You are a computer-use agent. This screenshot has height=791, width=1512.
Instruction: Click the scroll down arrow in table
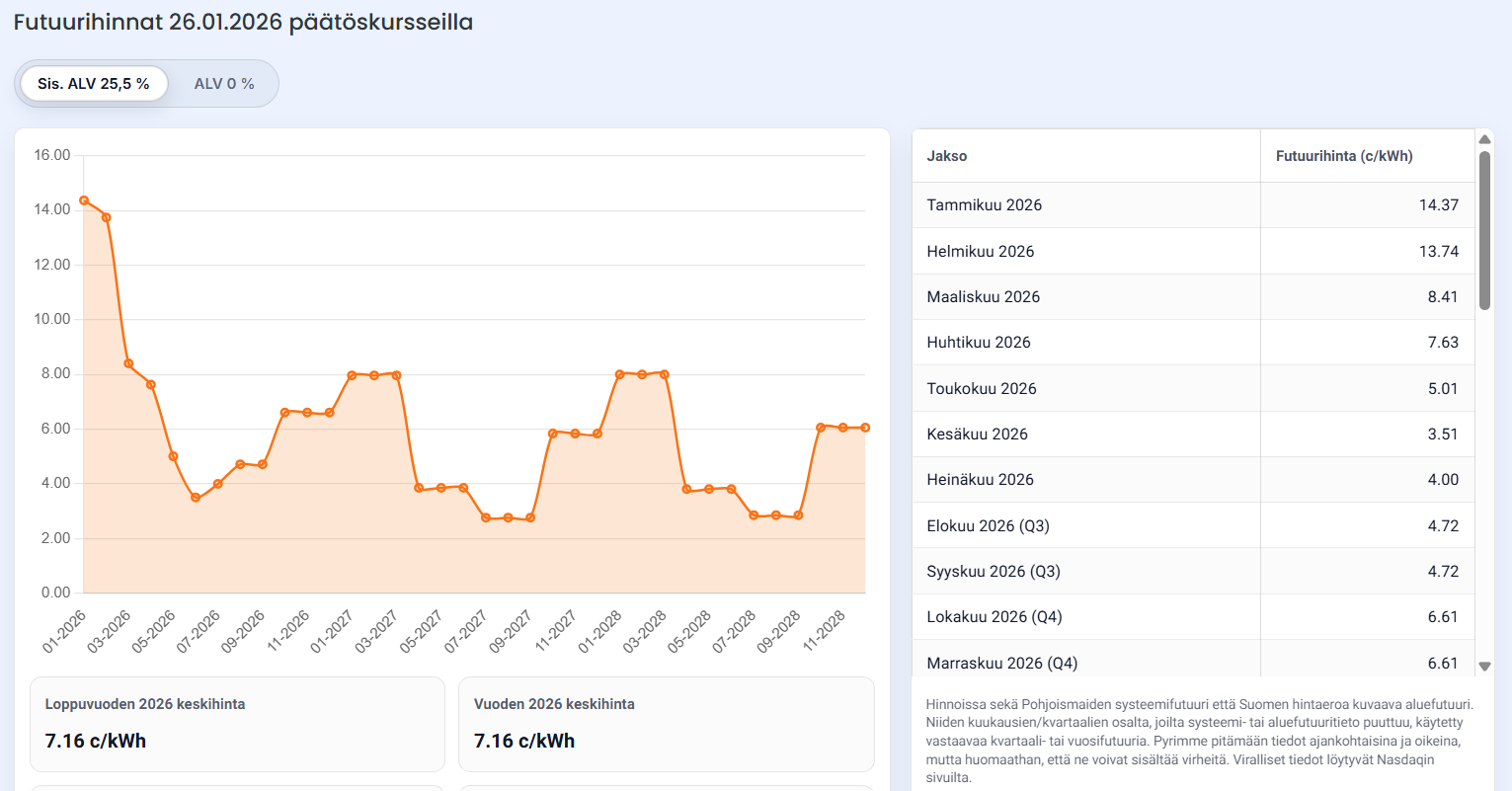point(1483,667)
